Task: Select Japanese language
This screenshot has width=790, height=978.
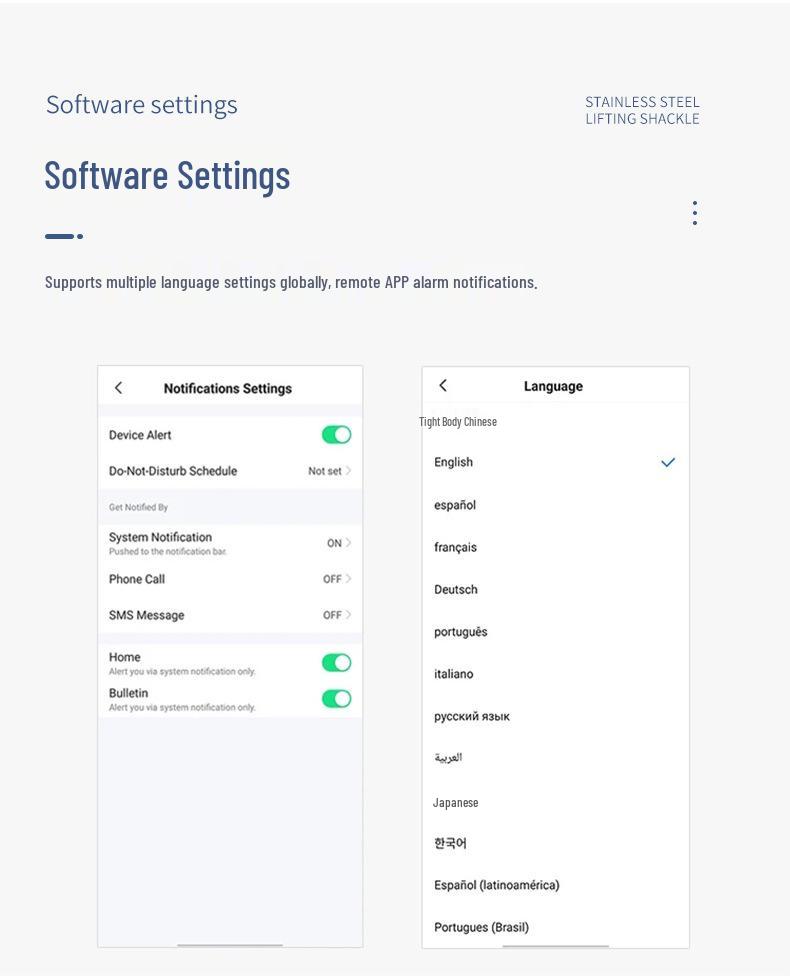Action: tap(555, 803)
